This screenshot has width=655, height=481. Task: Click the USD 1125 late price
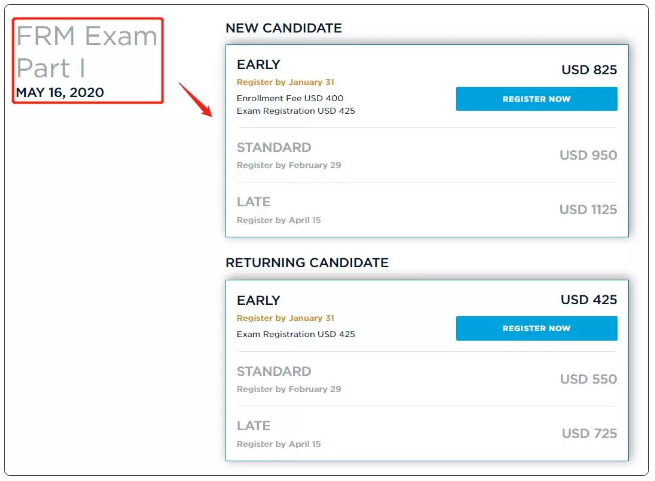tap(588, 210)
